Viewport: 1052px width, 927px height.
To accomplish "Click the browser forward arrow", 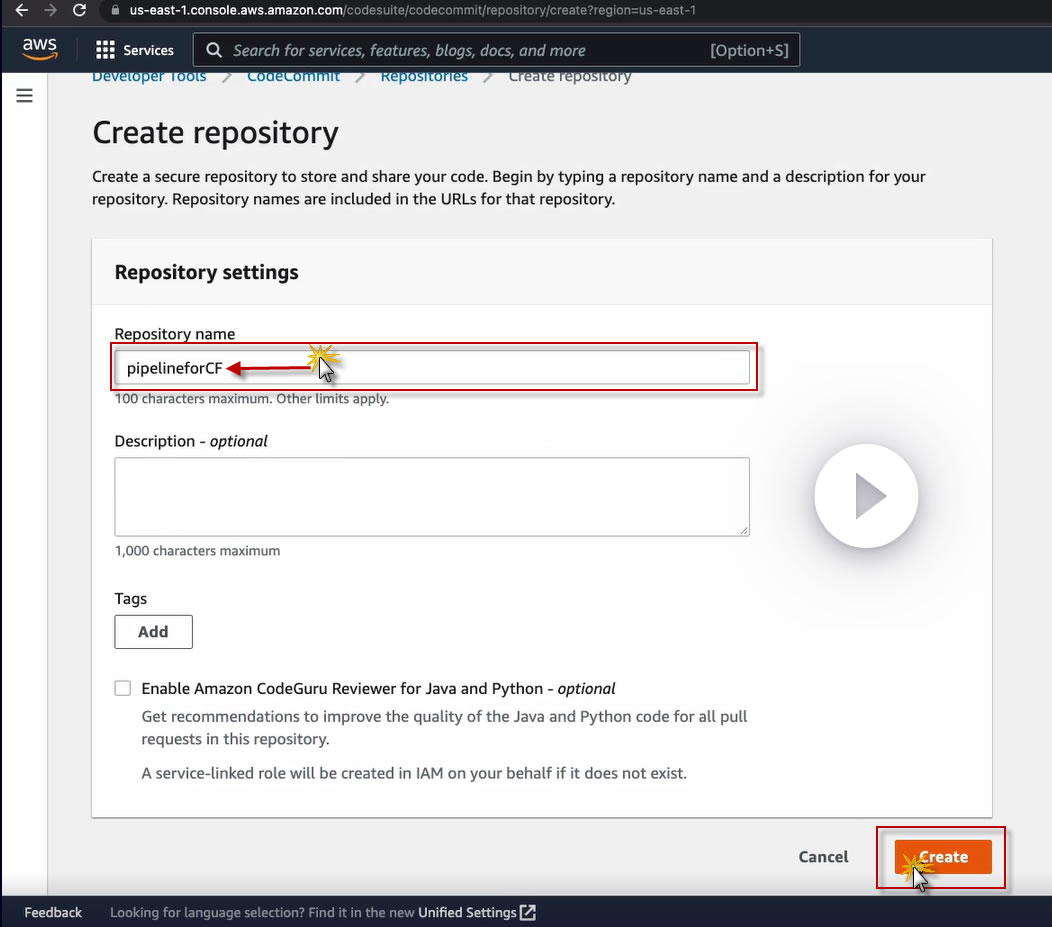I will coord(50,10).
